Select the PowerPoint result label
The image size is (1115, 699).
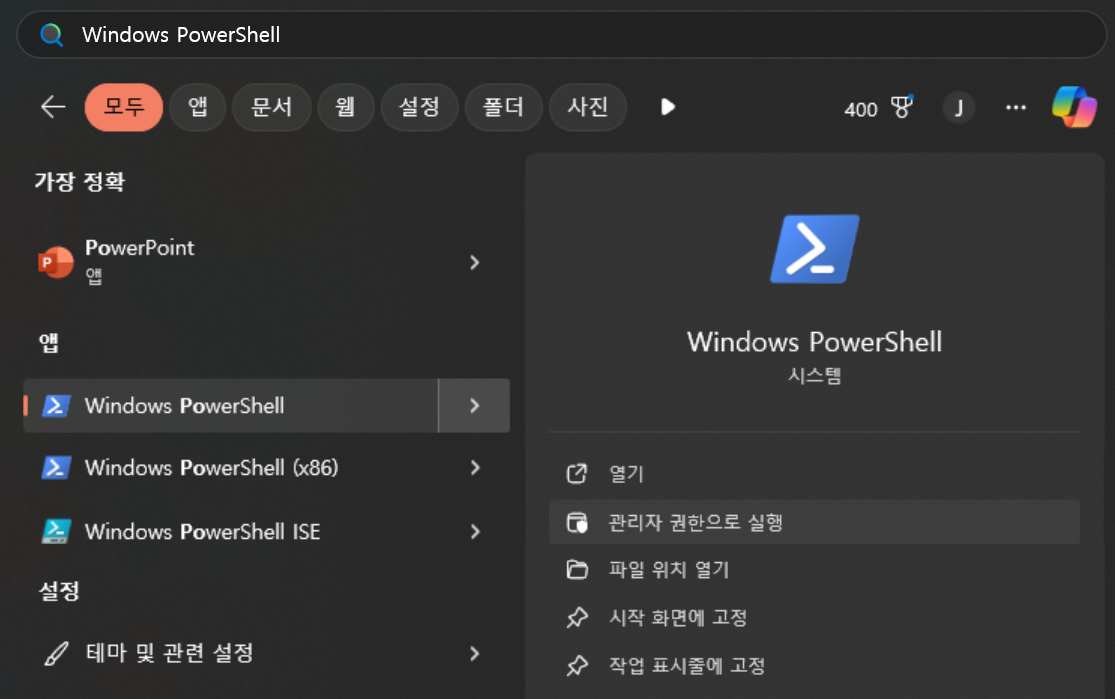pyautogui.click(x=139, y=247)
